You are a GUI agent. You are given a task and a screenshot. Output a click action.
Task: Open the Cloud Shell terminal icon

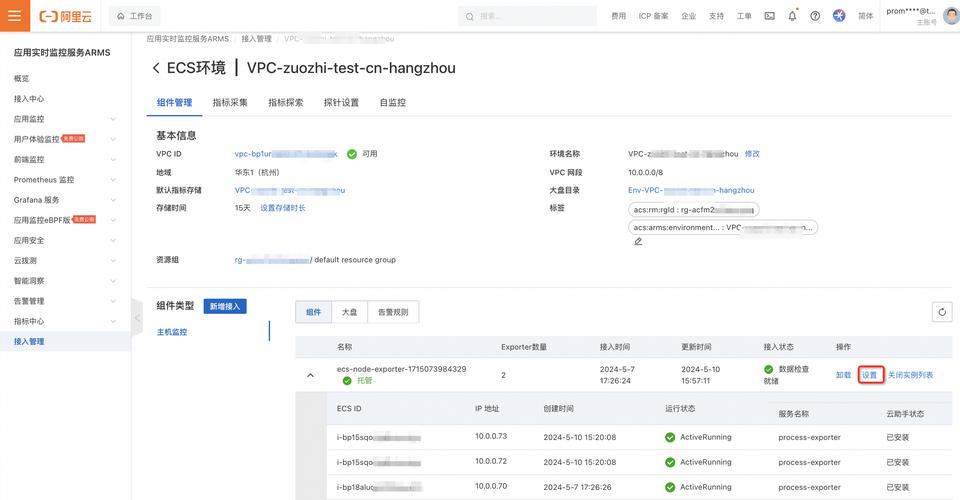click(x=770, y=17)
